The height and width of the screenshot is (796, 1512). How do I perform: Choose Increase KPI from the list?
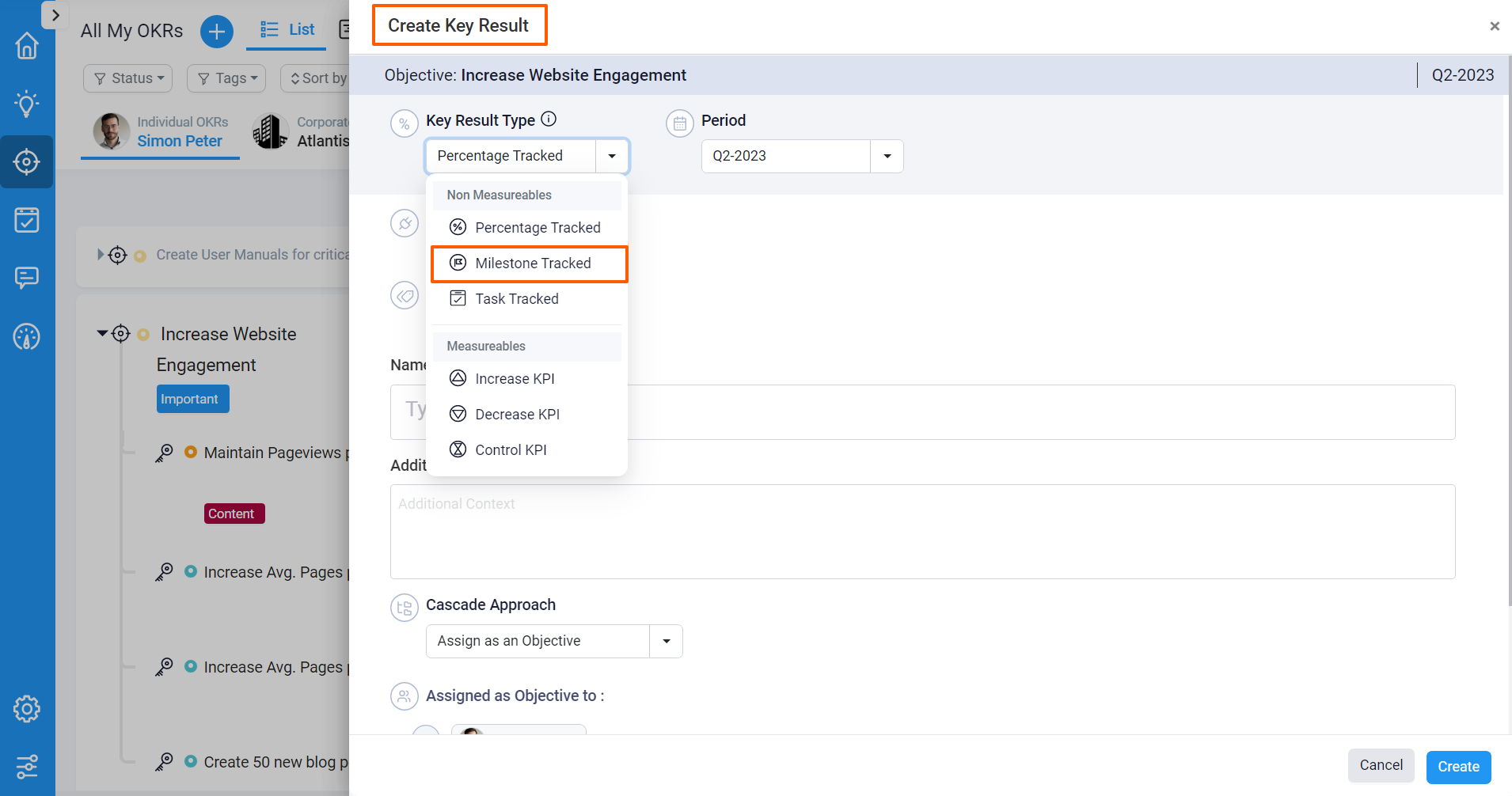(515, 379)
